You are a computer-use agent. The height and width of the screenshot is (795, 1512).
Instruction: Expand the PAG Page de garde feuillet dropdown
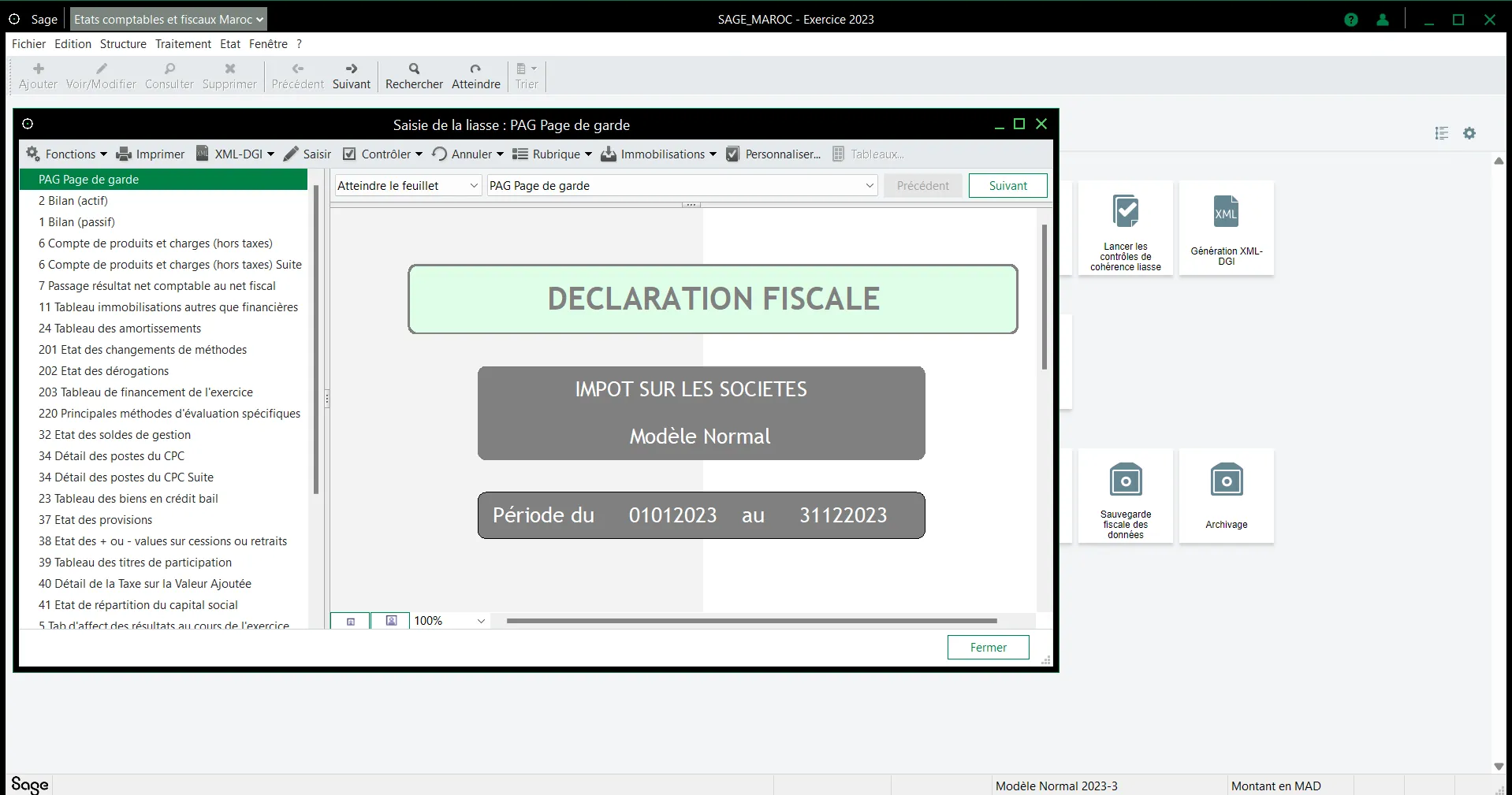tap(683, 186)
